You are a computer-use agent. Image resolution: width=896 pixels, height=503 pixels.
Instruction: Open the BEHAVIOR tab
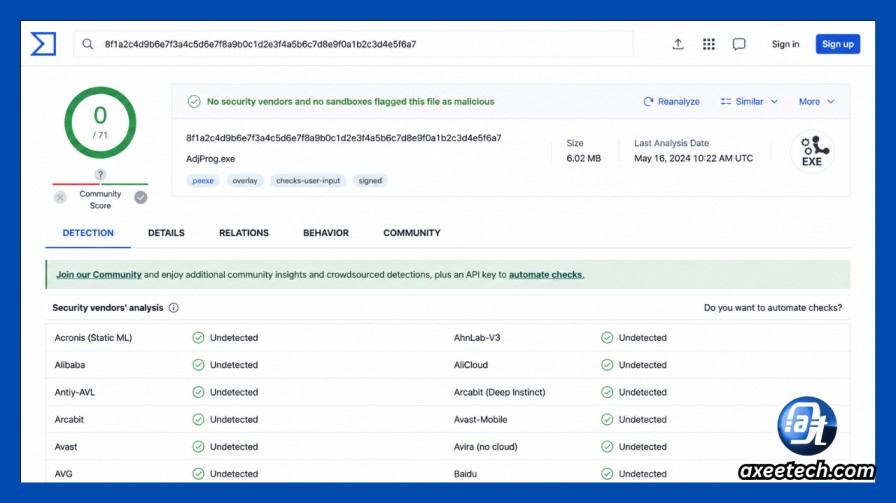click(x=326, y=233)
